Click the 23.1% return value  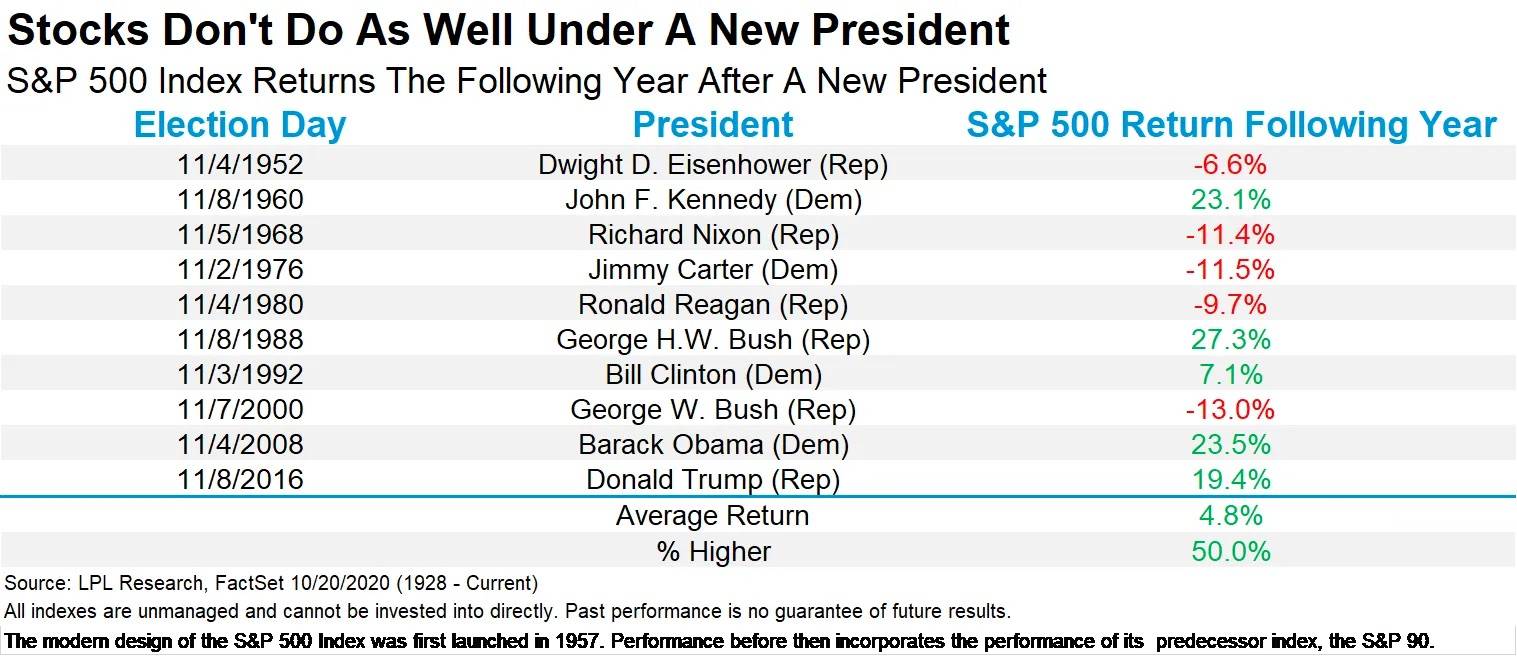(x=1231, y=200)
